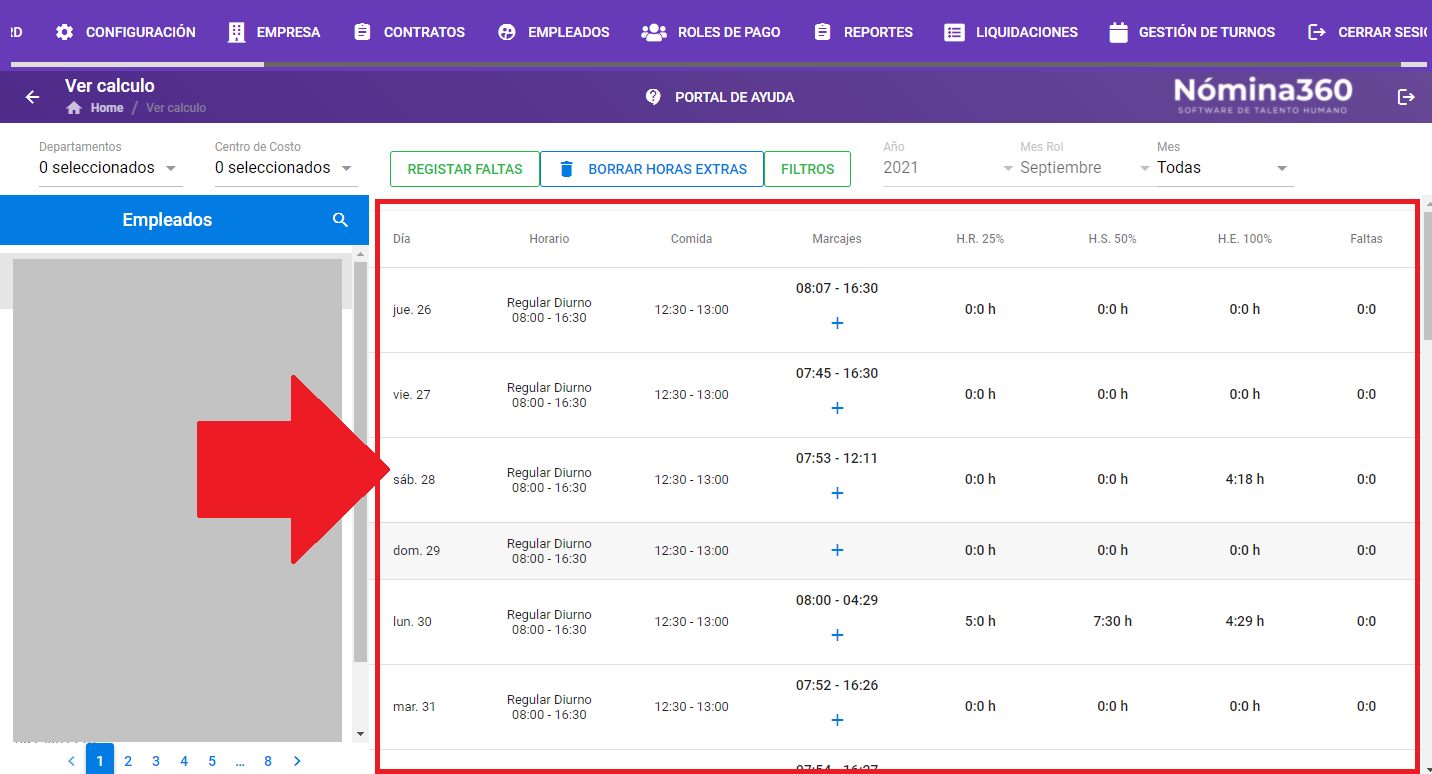This screenshot has width=1432, height=774.
Task: Go to previous page of employees
Action: (71, 761)
